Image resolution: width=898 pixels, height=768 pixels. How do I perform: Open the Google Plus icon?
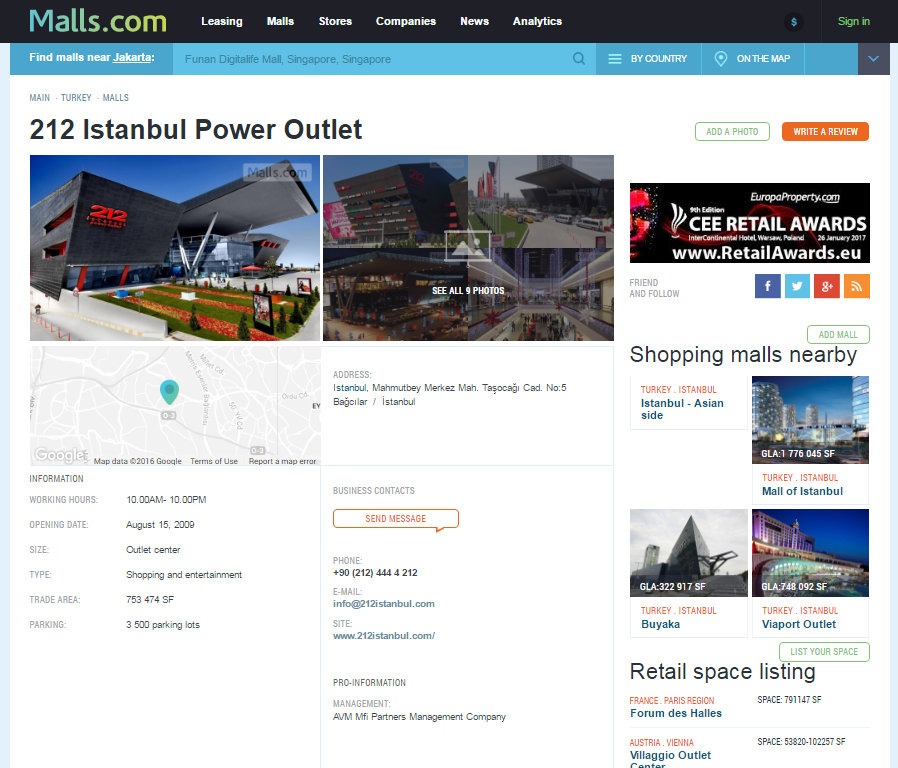pyautogui.click(x=827, y=286)
